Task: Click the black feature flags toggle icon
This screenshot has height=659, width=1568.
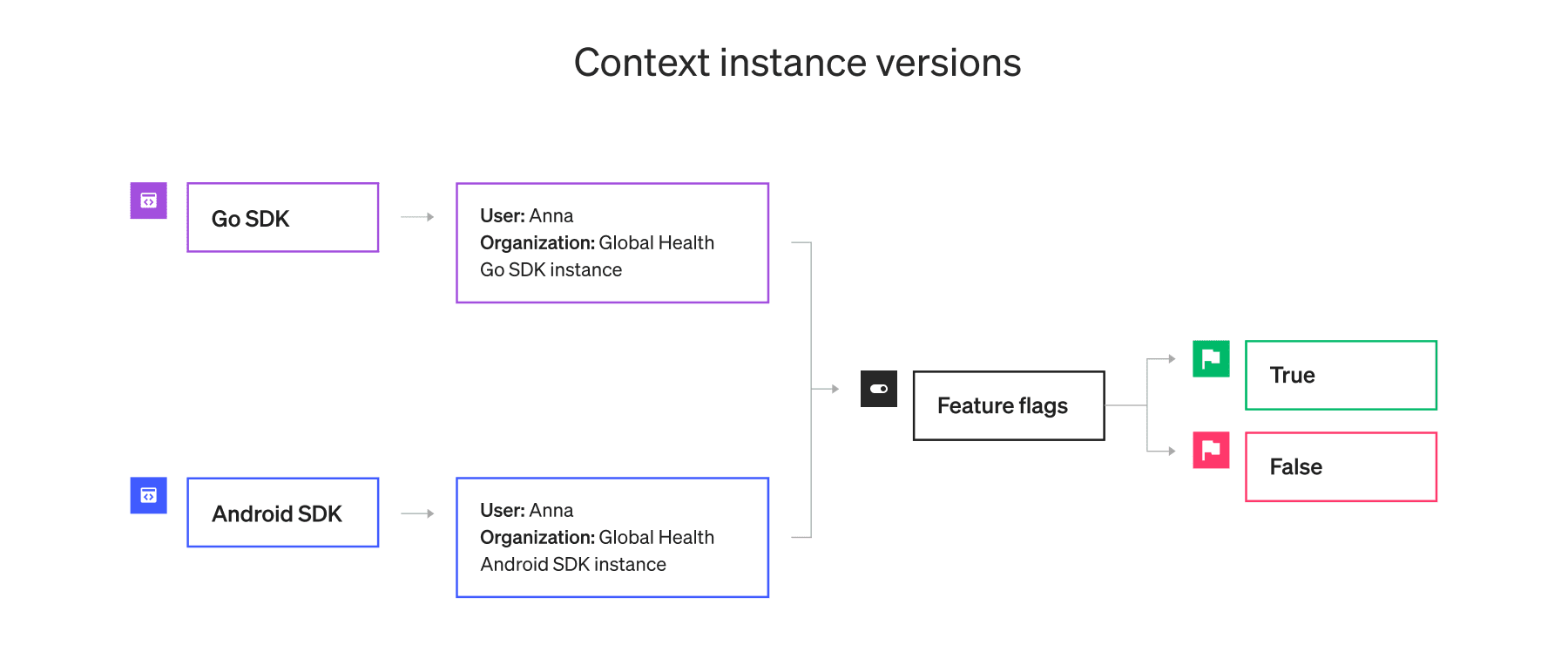Action: point(878,389)
